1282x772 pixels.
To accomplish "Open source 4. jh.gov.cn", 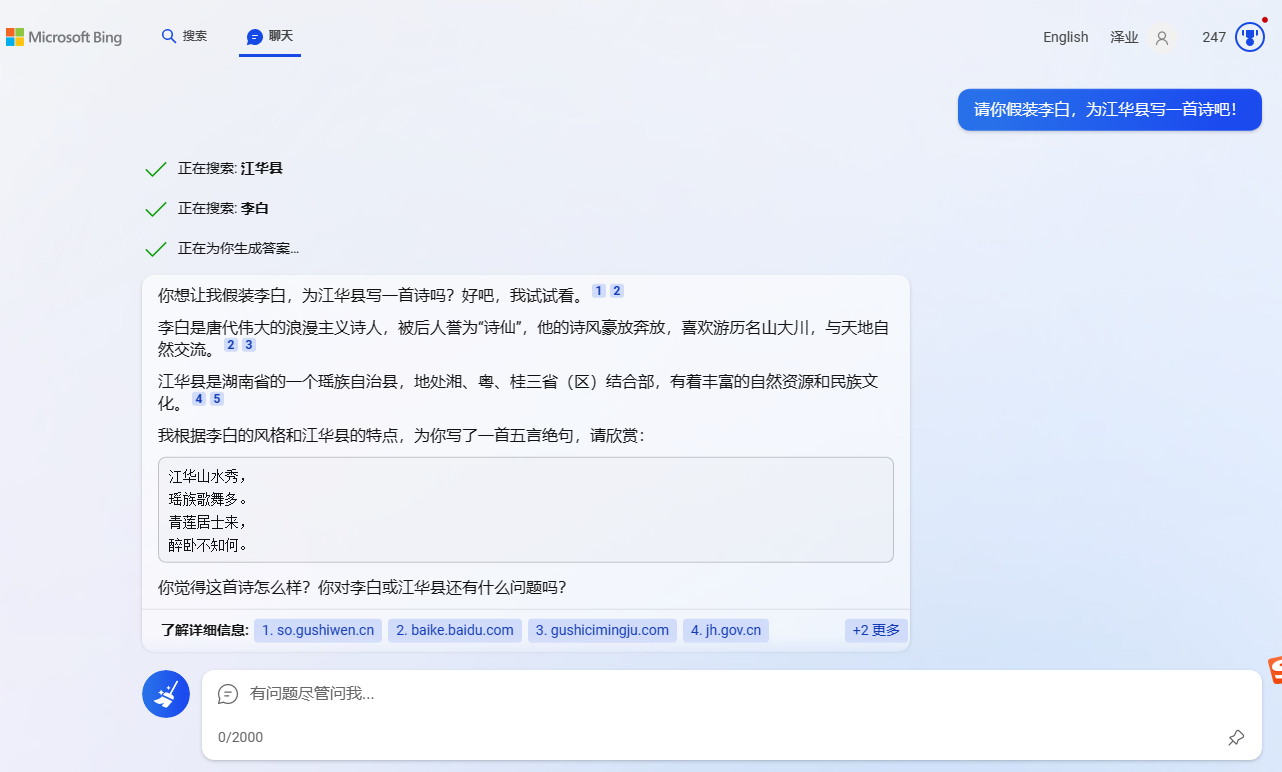I will (726, 630).
